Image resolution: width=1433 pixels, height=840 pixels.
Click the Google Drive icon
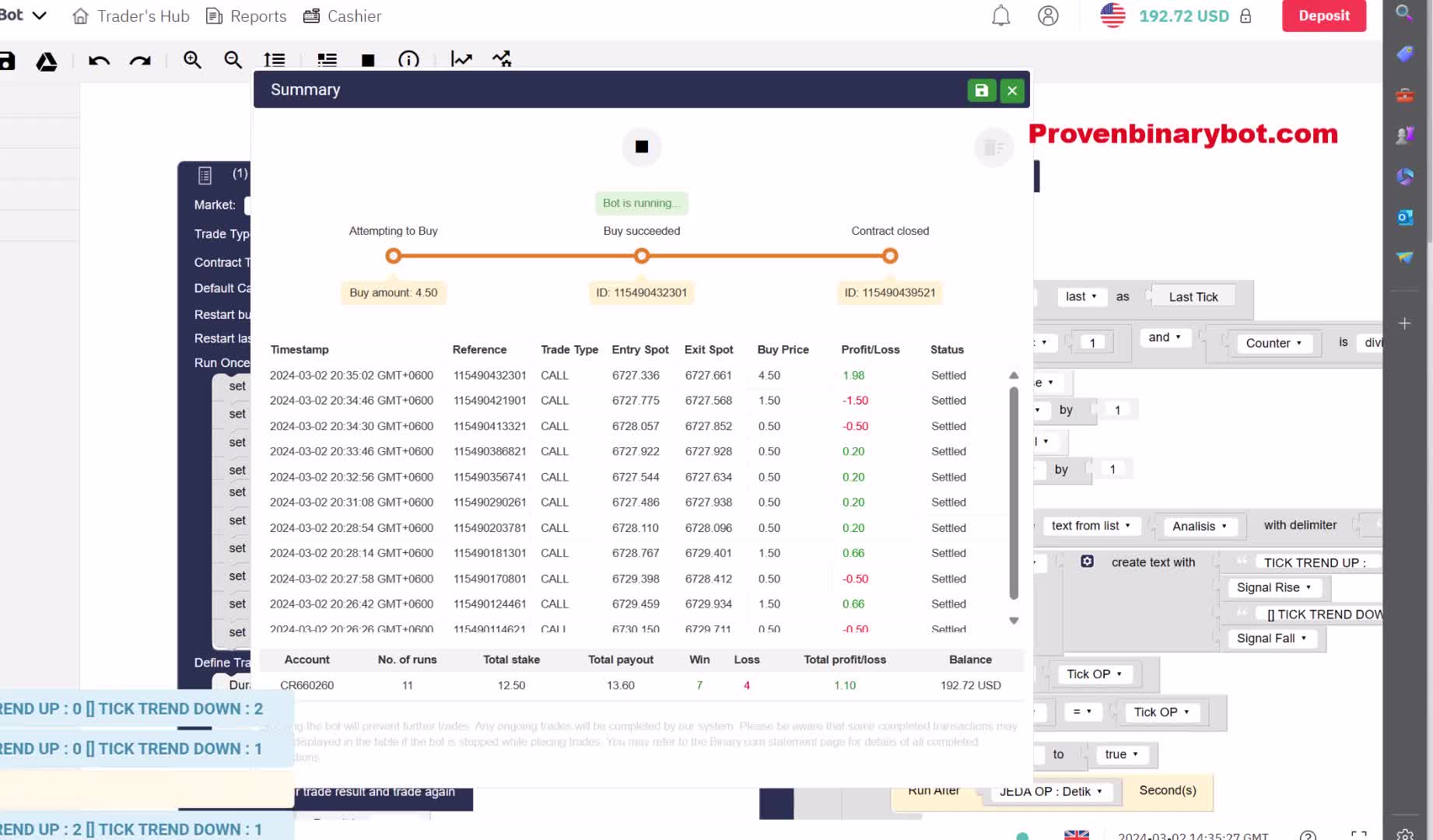tap(47, 61)
